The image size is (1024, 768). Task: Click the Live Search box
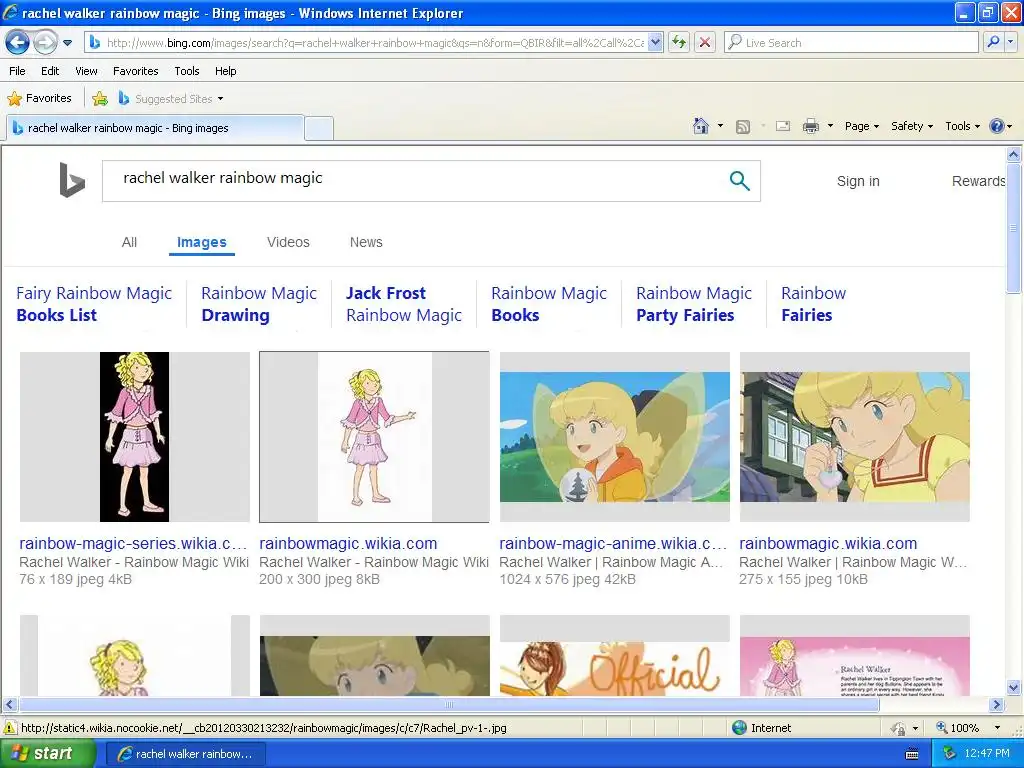[851, 42]
